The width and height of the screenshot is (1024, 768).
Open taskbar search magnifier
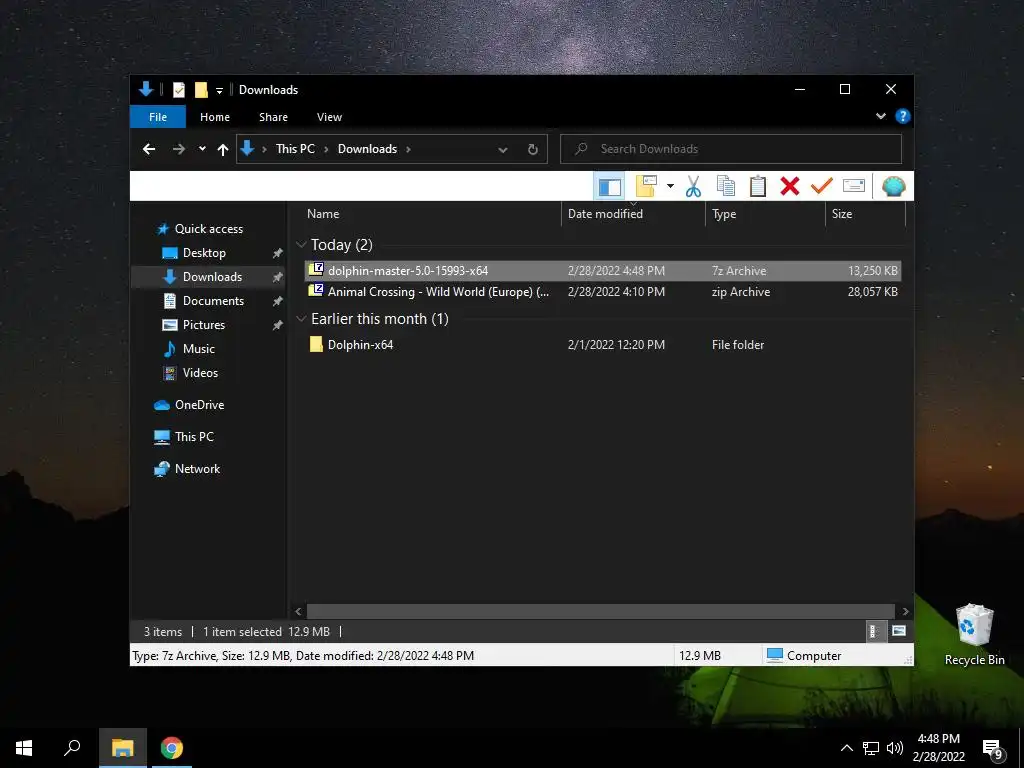[72, 748]
